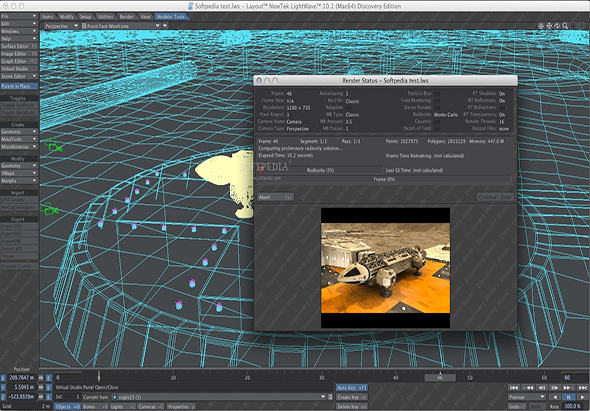590x411 pixels.
Task: Click the rendered spaceship preview image
Action: (385, 268)
